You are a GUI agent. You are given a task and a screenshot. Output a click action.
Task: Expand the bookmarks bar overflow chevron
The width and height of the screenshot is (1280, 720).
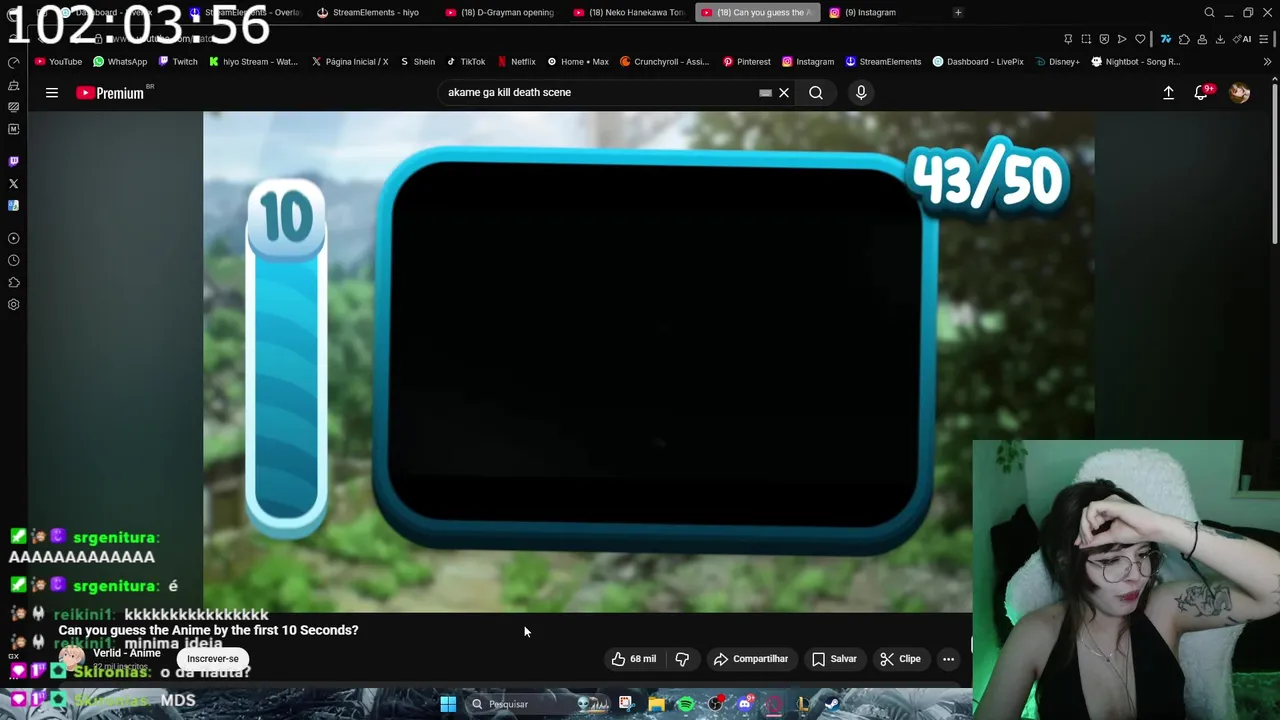click(x=1267, y=62)
